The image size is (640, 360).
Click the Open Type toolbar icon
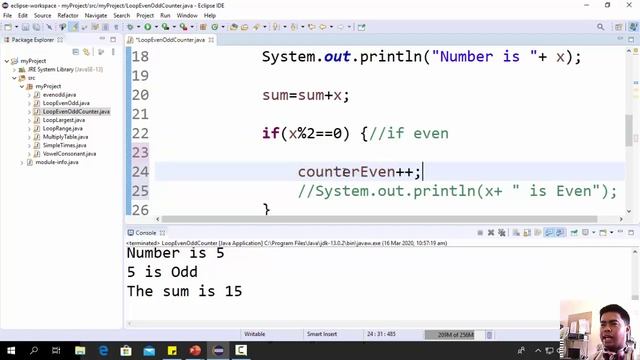point(234,27)
